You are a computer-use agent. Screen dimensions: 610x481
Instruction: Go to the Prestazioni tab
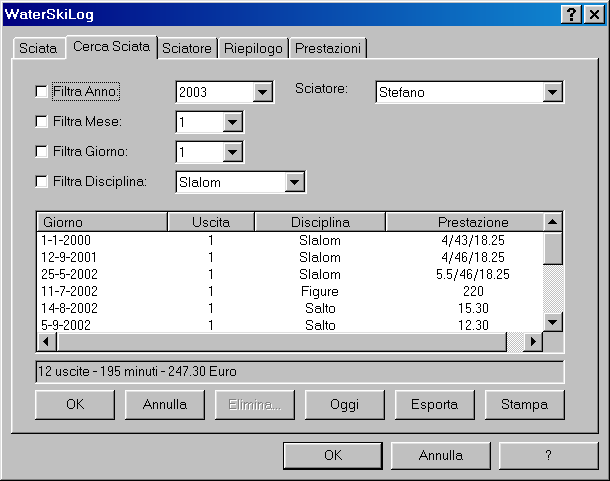coord(329,48)
